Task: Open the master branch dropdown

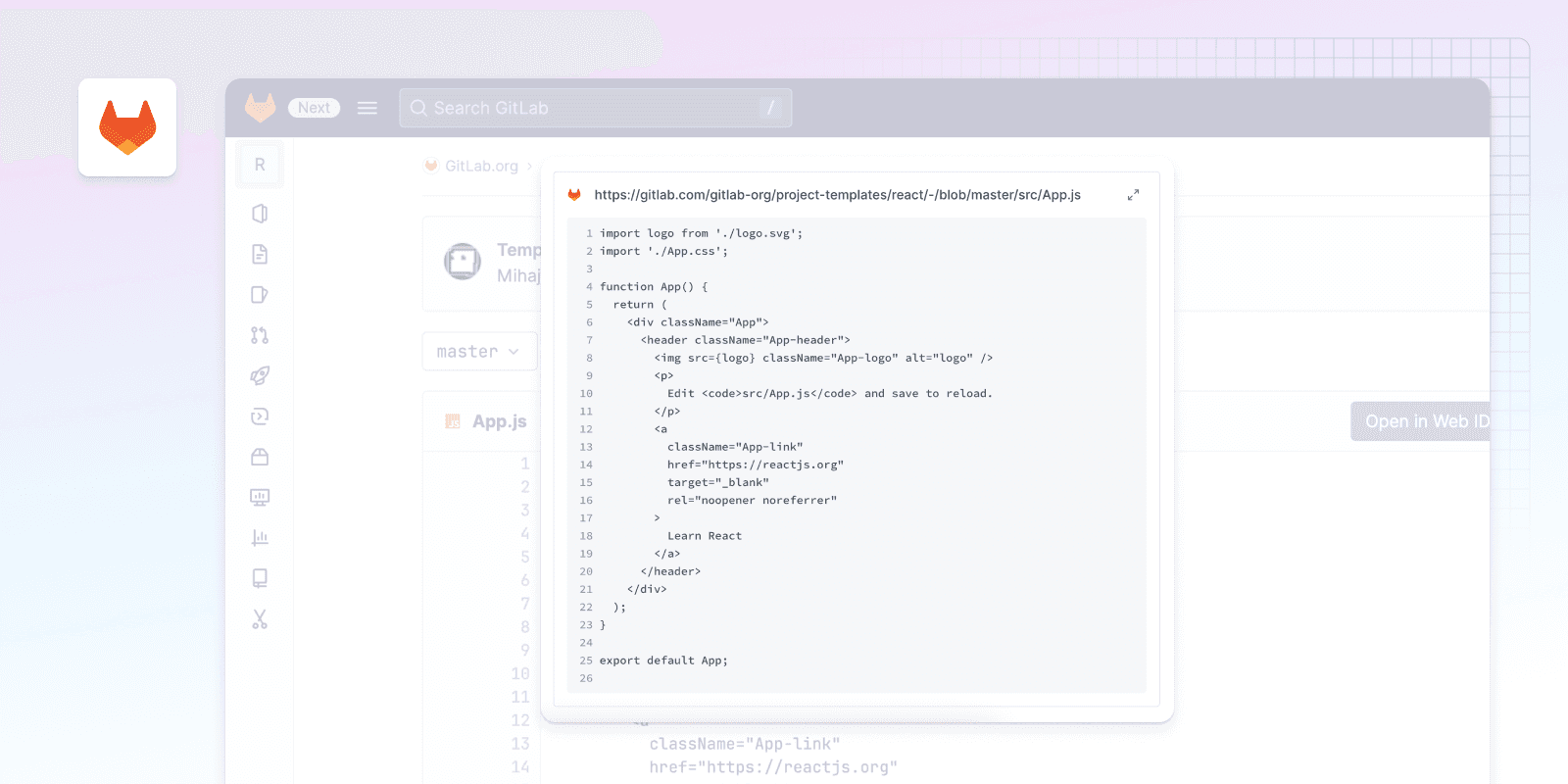Action: click(479, 352)
